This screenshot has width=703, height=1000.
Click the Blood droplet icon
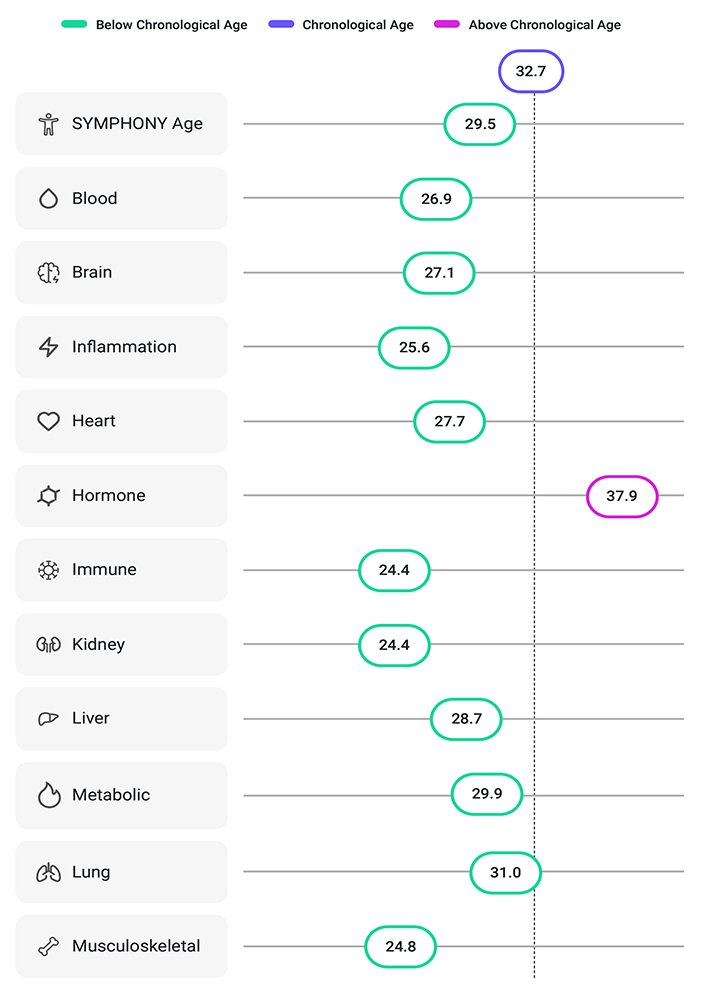pos(48,198)
